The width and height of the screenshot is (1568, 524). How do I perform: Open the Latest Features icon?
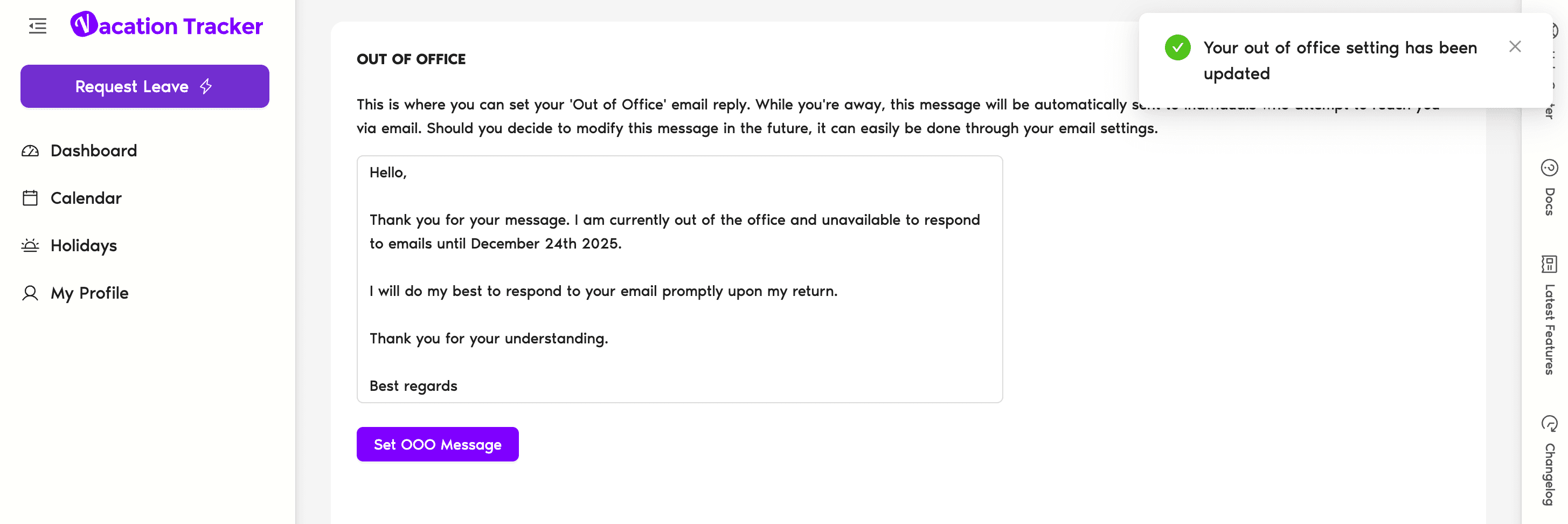[1549, 264]
